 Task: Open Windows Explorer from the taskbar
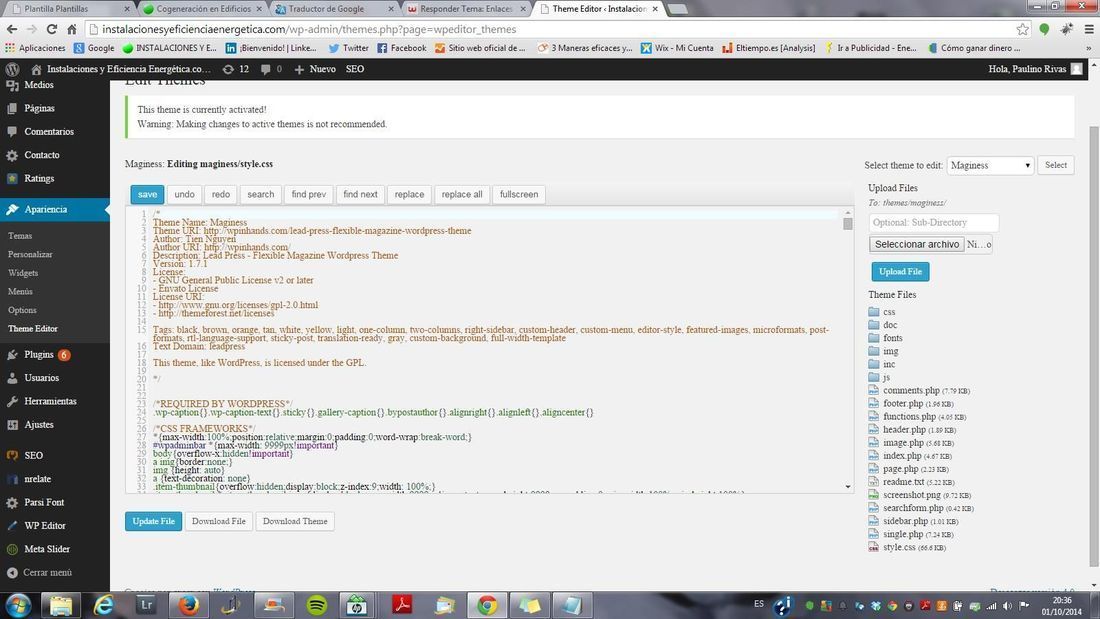[x=61, y=605]
